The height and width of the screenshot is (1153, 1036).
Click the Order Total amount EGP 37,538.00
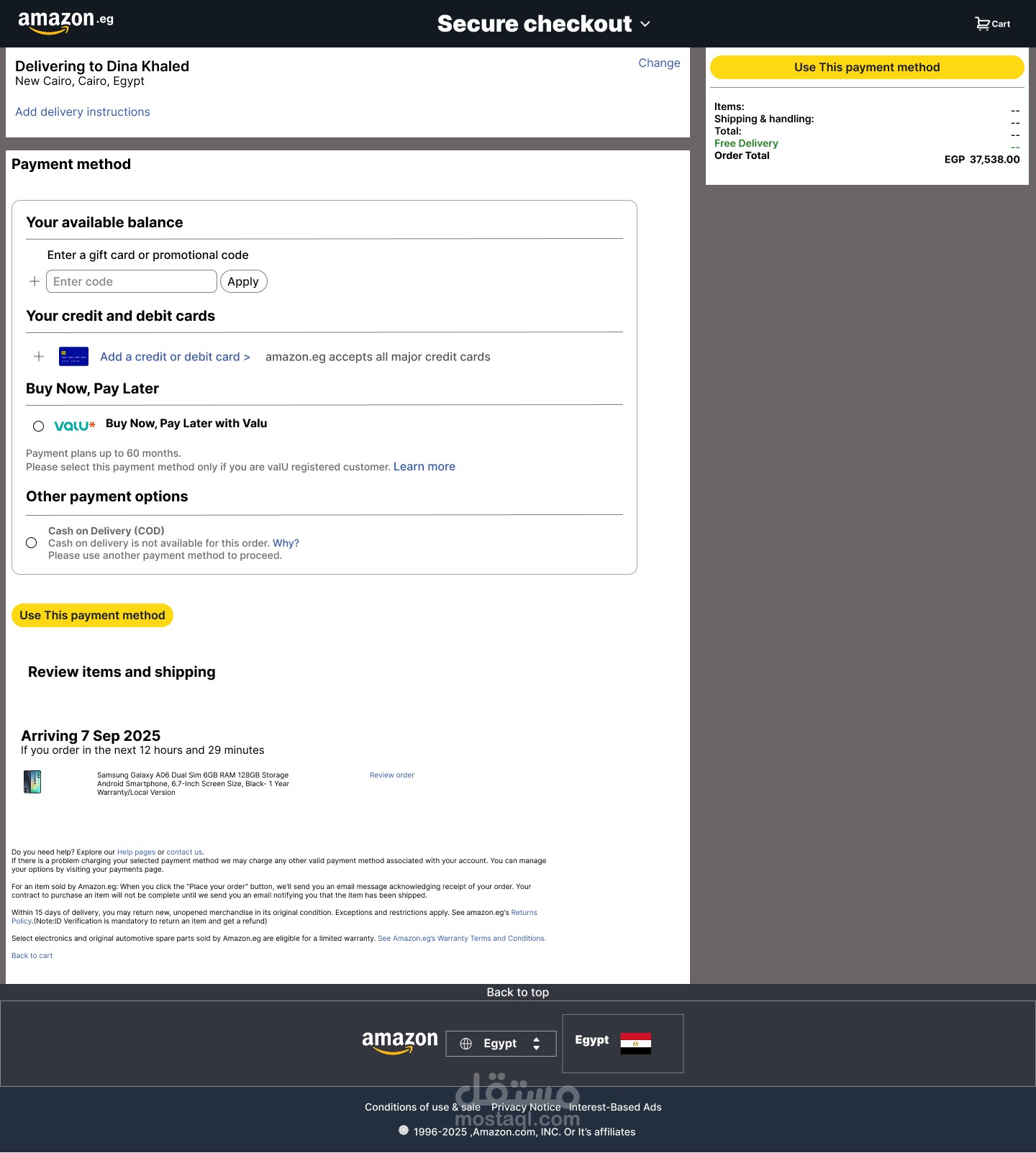(x=982, y=160)
